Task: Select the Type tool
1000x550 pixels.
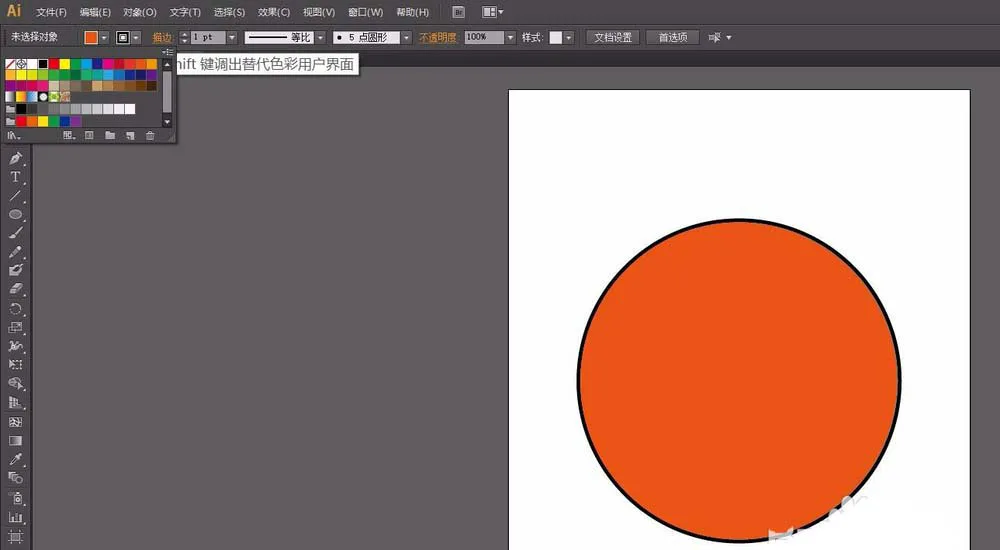Action: coord(15,177)
